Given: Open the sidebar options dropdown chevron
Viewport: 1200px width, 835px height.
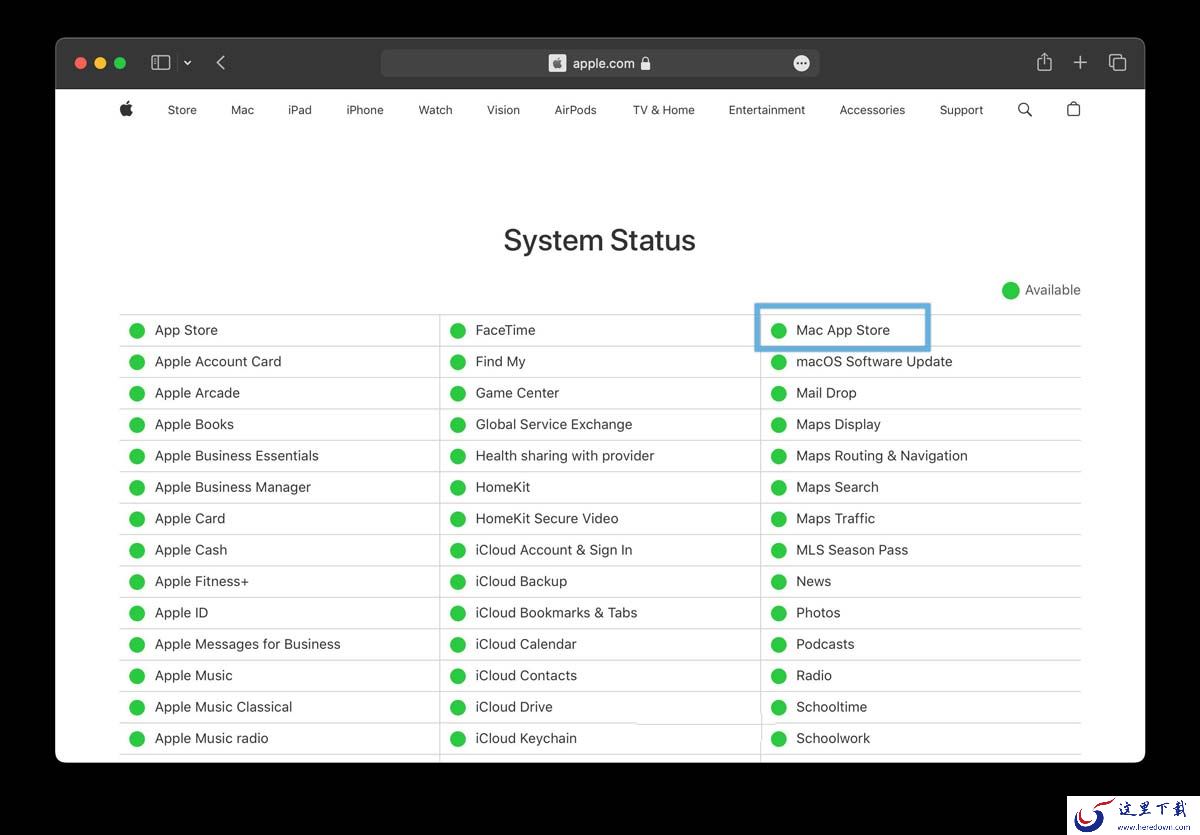Looking at the screenshot, I should click(187, 63).
